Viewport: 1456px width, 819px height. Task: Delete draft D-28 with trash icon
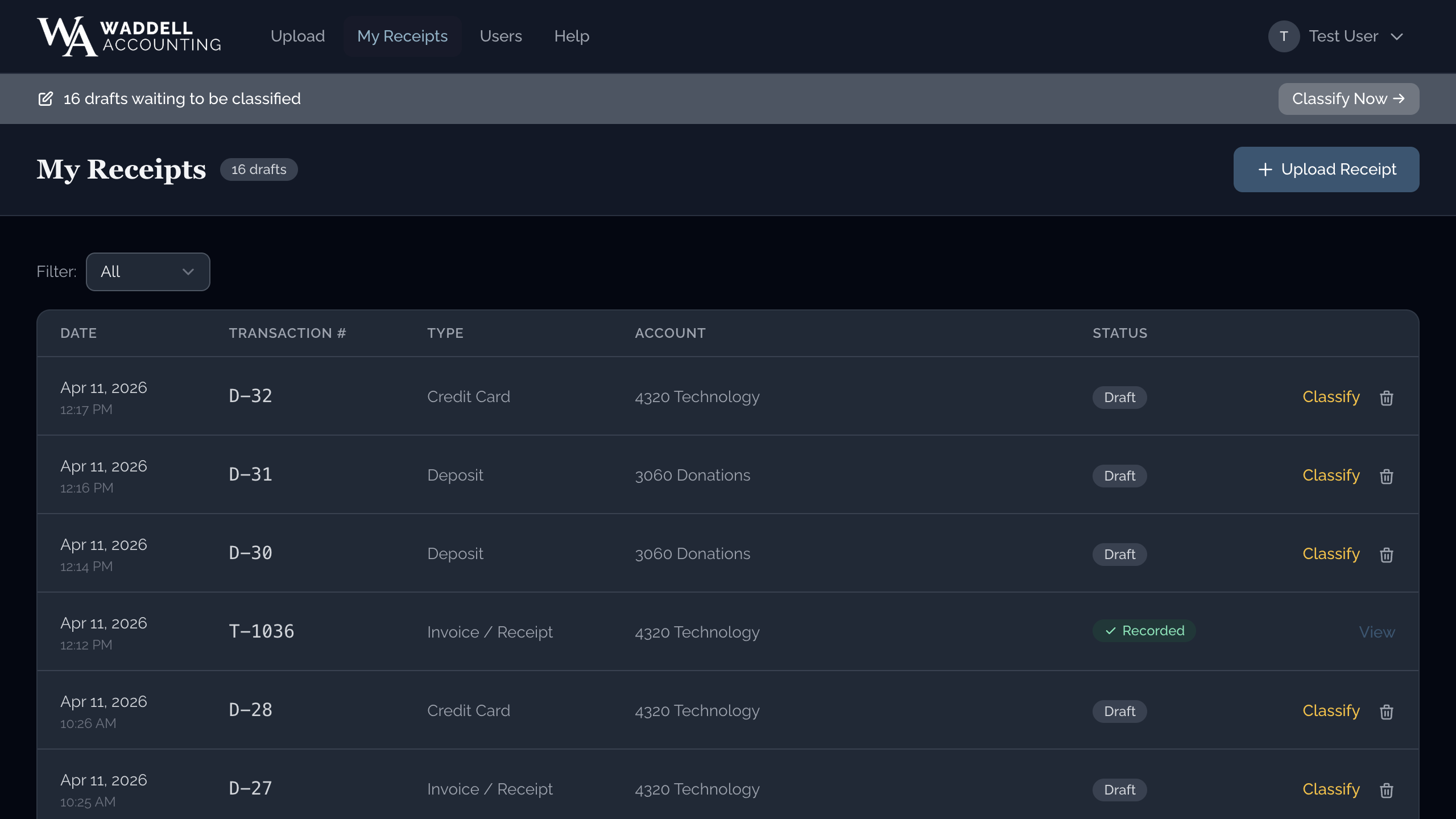click(1387, 712)
